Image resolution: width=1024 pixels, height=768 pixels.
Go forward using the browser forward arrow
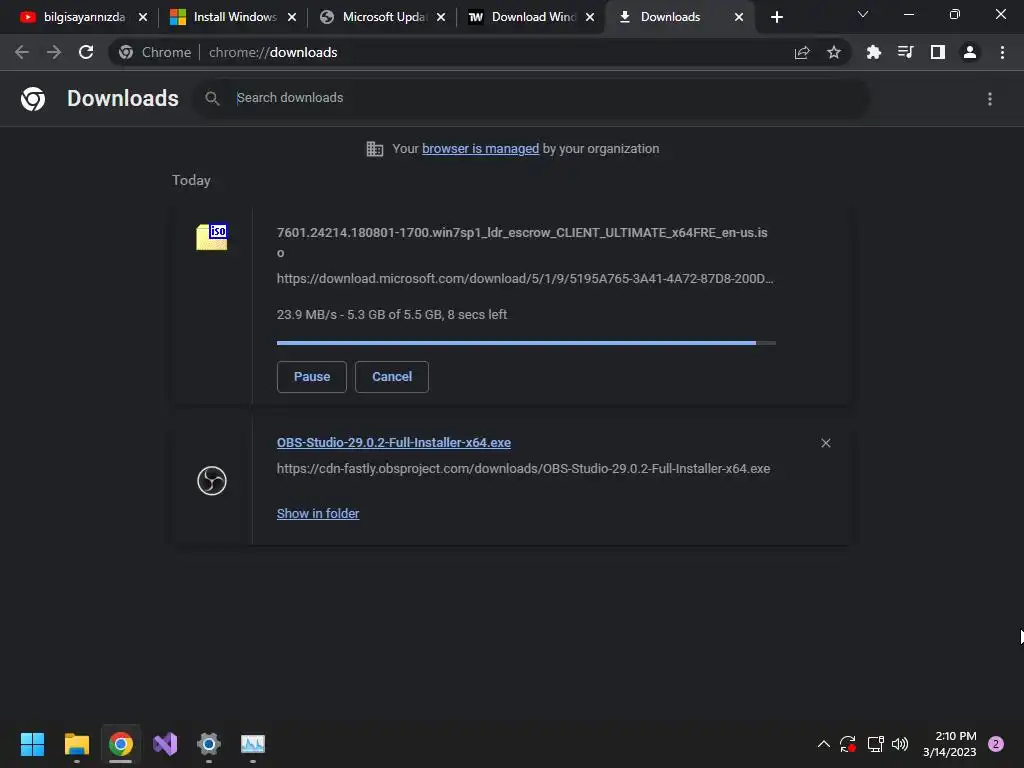coord(54,52)
